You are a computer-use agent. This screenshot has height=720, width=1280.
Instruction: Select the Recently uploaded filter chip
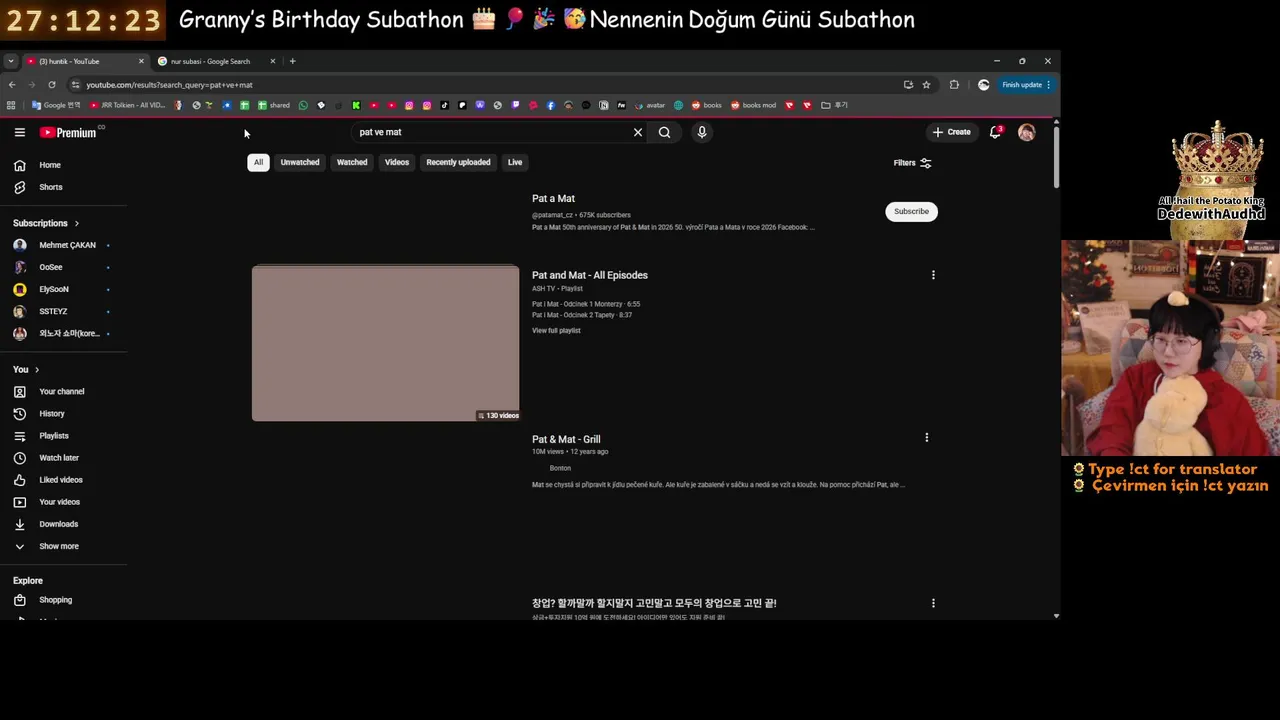[x=458, y=162]
